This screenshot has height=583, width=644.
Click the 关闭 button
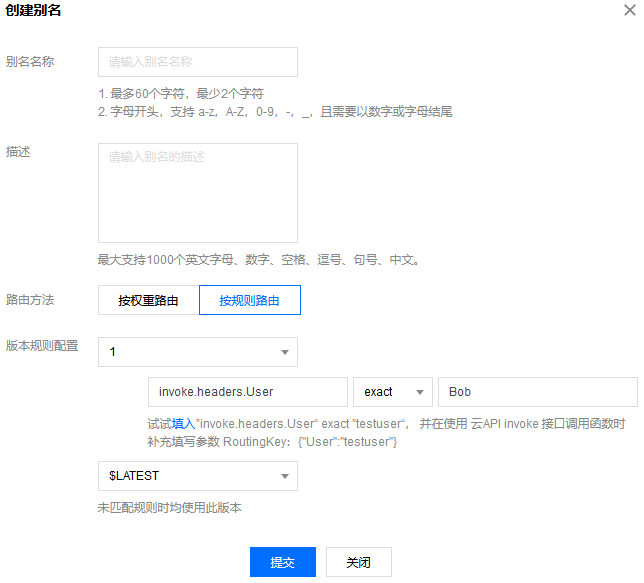[x=358, y=562]
